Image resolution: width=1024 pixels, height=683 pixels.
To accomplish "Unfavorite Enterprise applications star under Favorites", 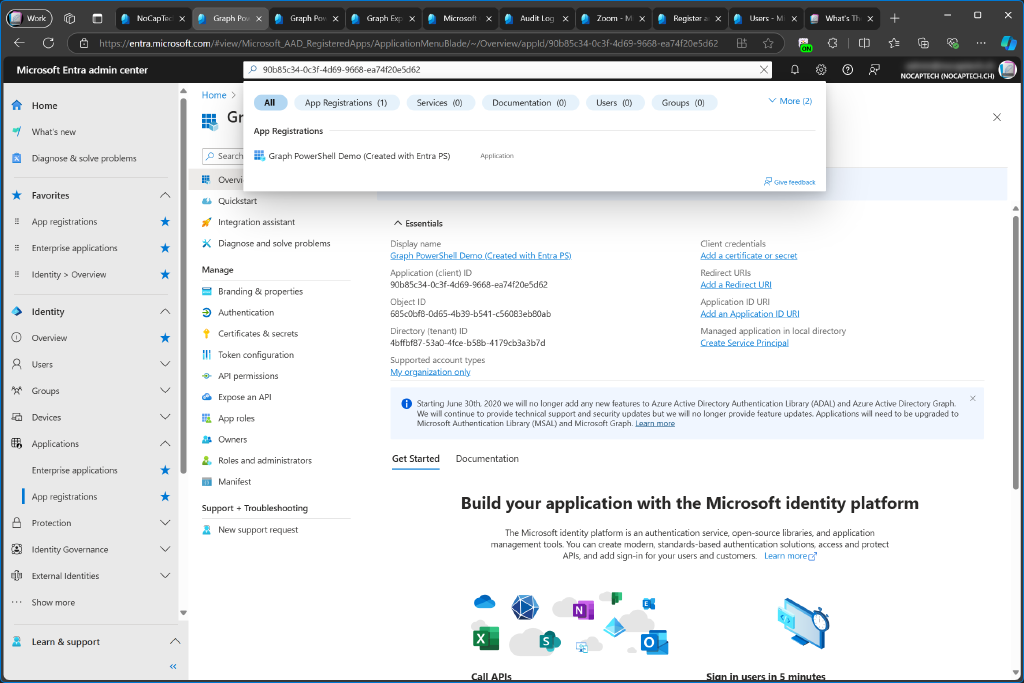I will point(165,248).
